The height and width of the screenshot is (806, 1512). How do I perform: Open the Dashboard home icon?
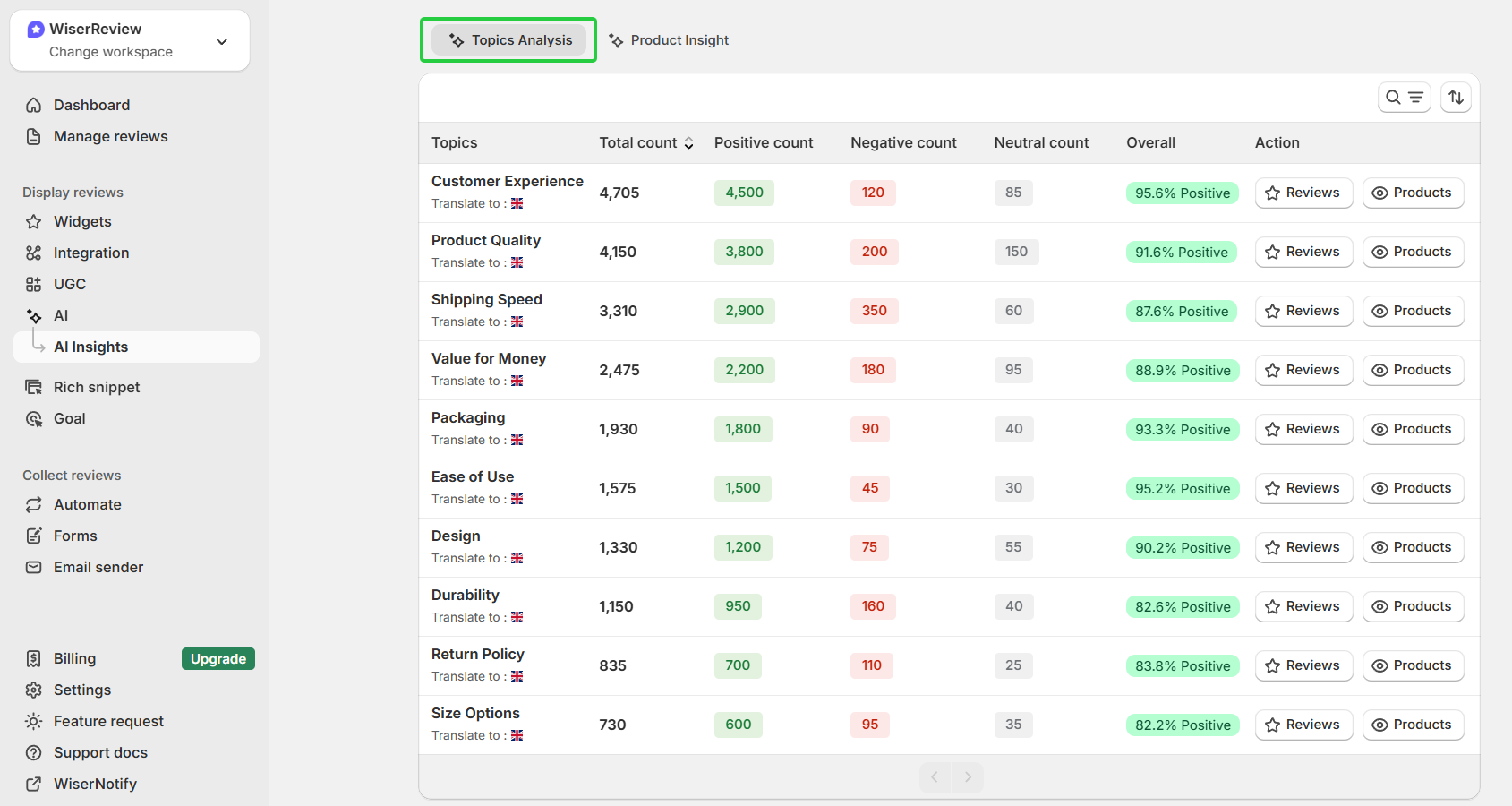click(x=33, y=105)
